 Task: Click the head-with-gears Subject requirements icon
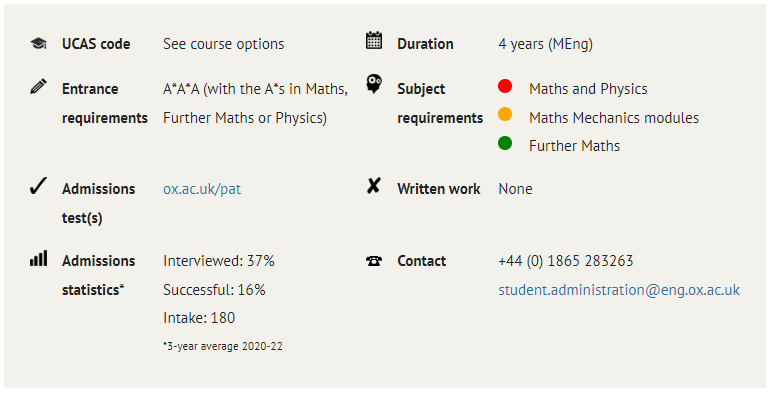(374, 84)
